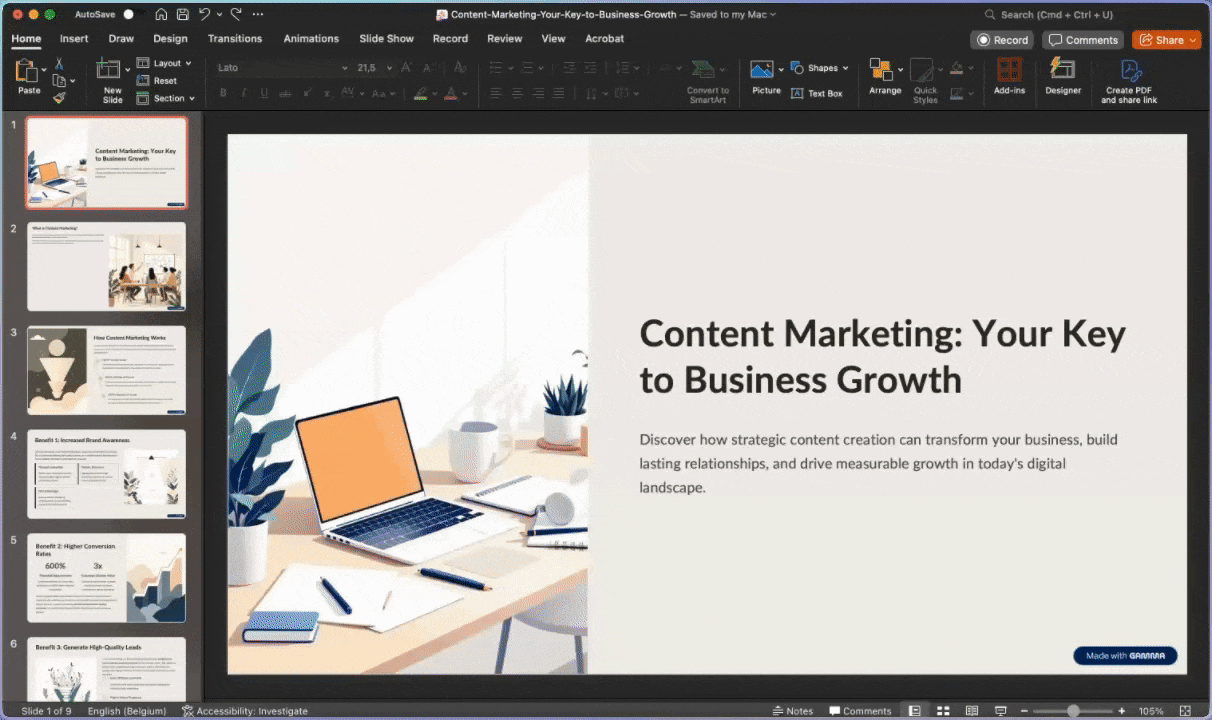1212x720 pixels.
Task: Open the Shapes dropdown
Action: (822, 67)
